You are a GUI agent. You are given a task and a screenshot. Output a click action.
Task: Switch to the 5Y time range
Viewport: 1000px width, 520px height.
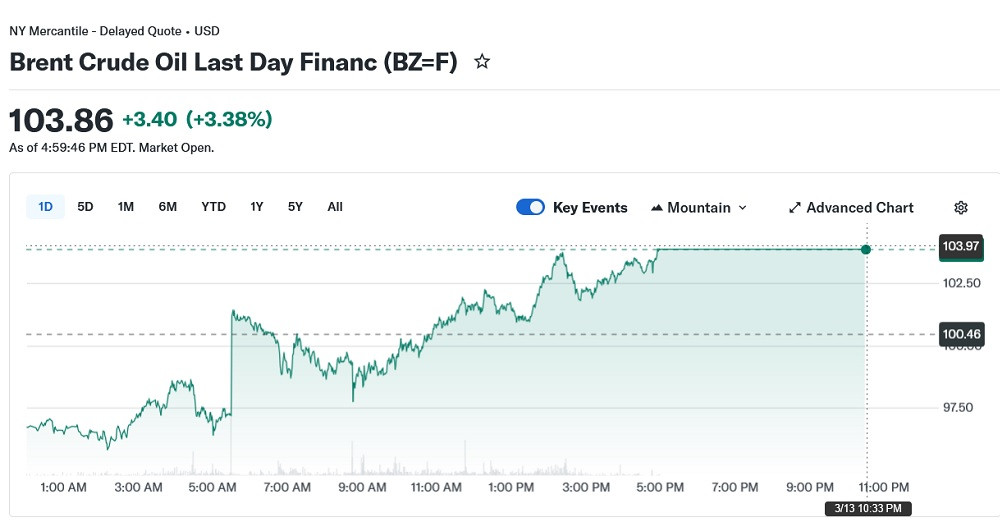pyautogui.click(x=295, y=207)
